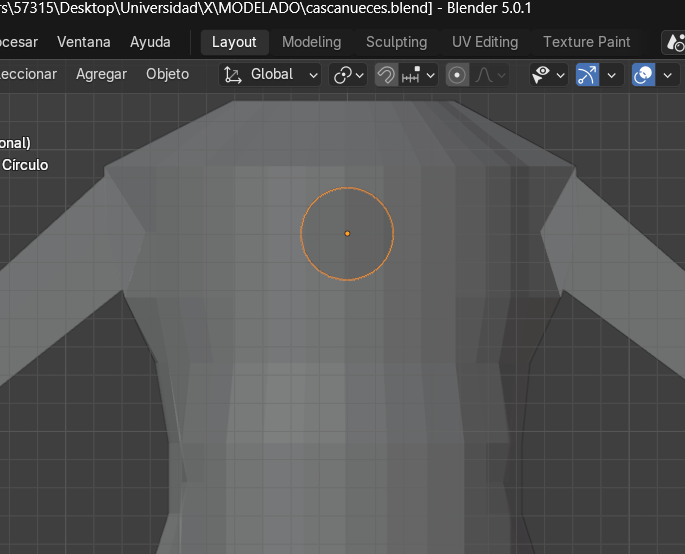Expand gizmo options dropdown arrow

pyautogui.click(x=612, y=75)
